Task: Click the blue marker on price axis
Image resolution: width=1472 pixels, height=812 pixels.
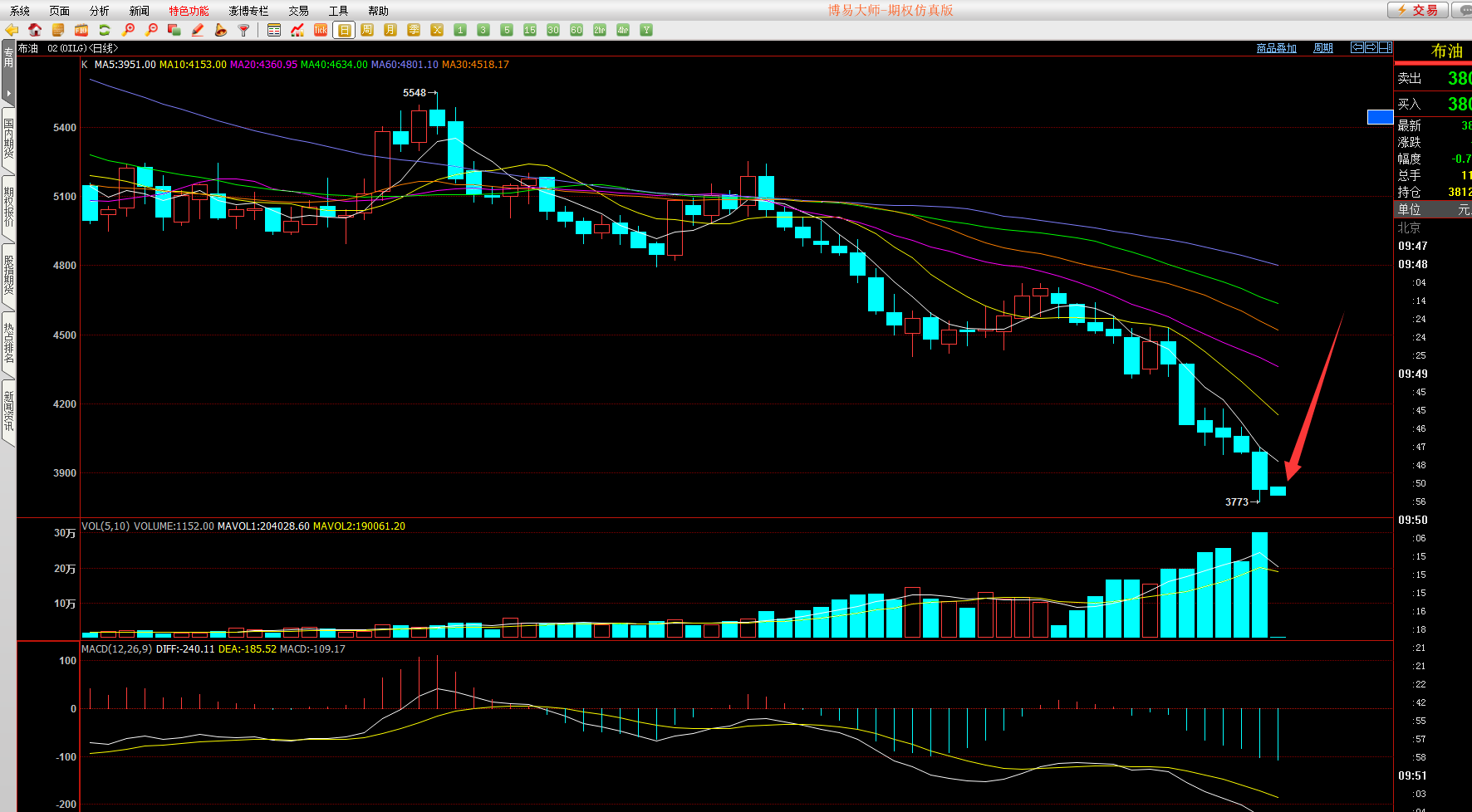Action: pos(1380,117)
